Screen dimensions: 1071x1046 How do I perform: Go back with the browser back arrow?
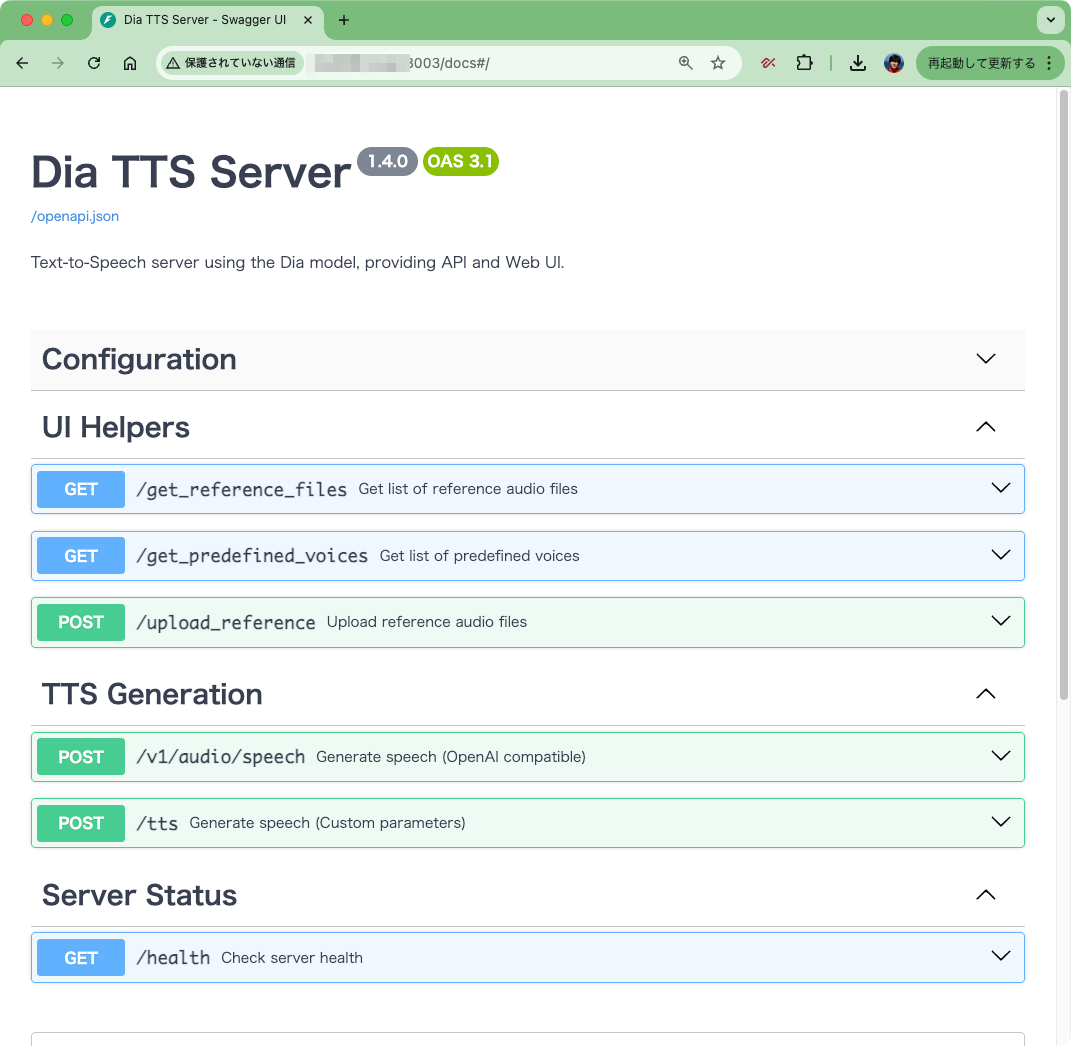(x=23, y=64)
